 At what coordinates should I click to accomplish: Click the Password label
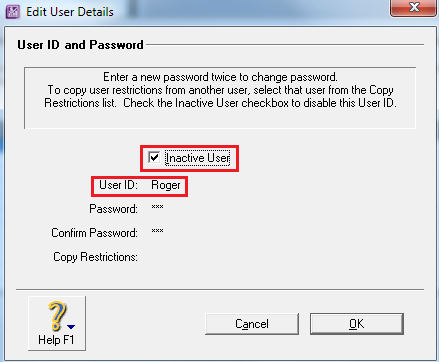[x=113, y=209]
